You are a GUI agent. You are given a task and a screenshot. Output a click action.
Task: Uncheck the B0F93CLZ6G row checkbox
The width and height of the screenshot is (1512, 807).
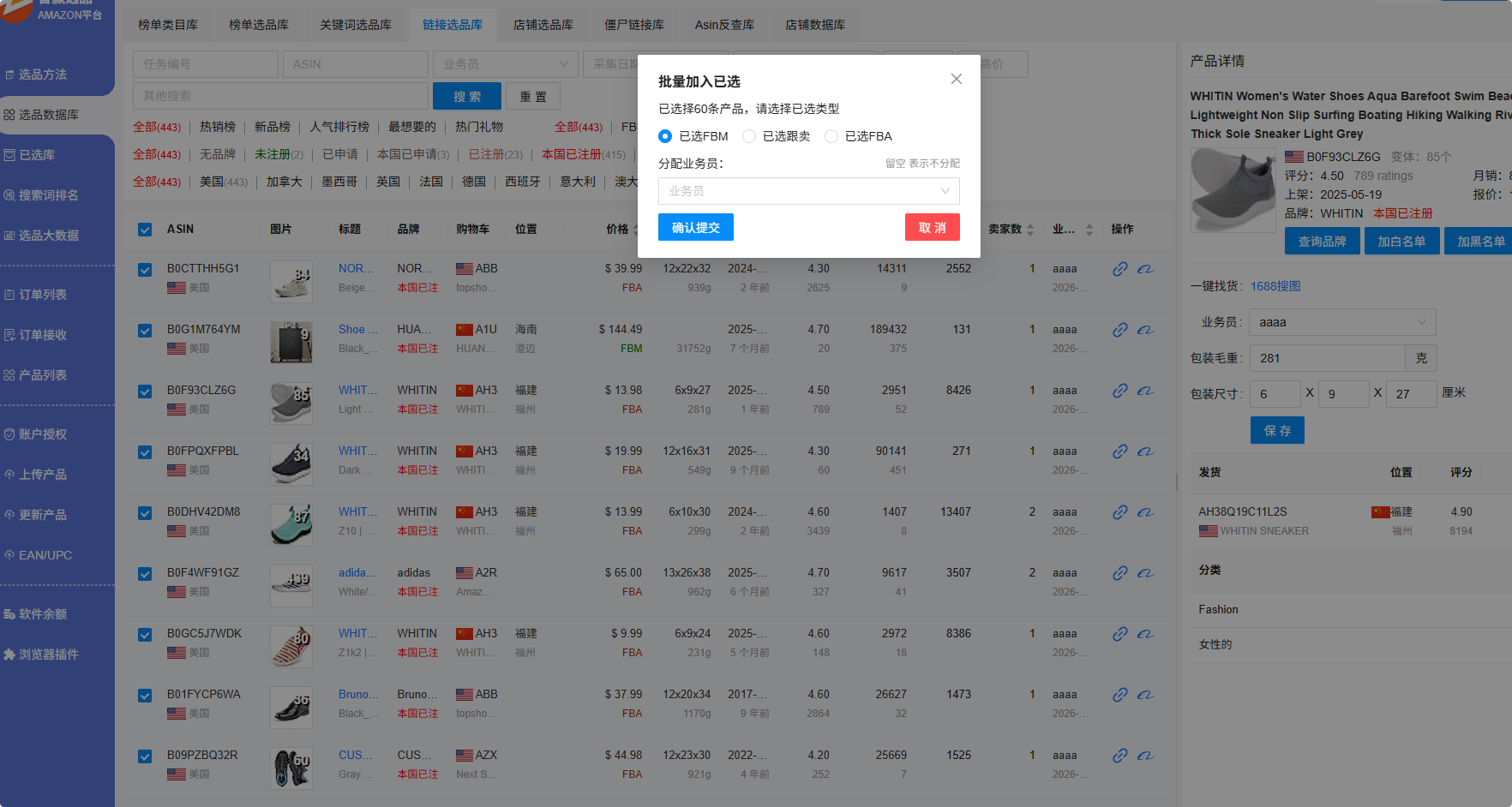[x=145, y=392]
